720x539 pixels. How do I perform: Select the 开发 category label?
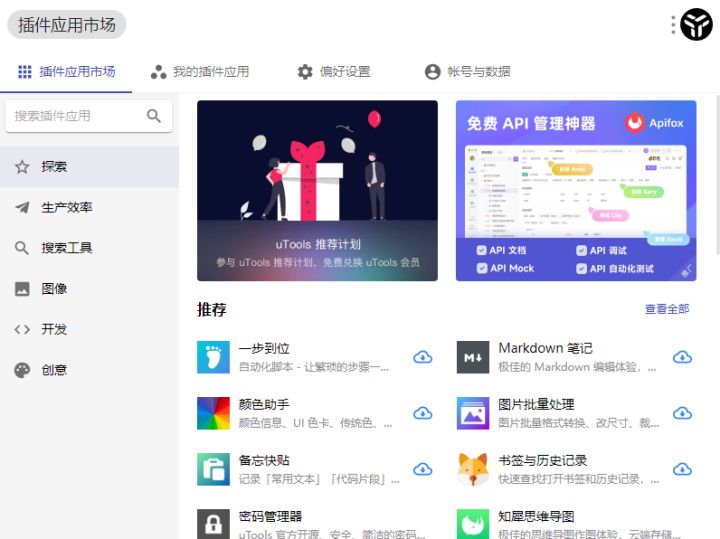tap(54, 329)
